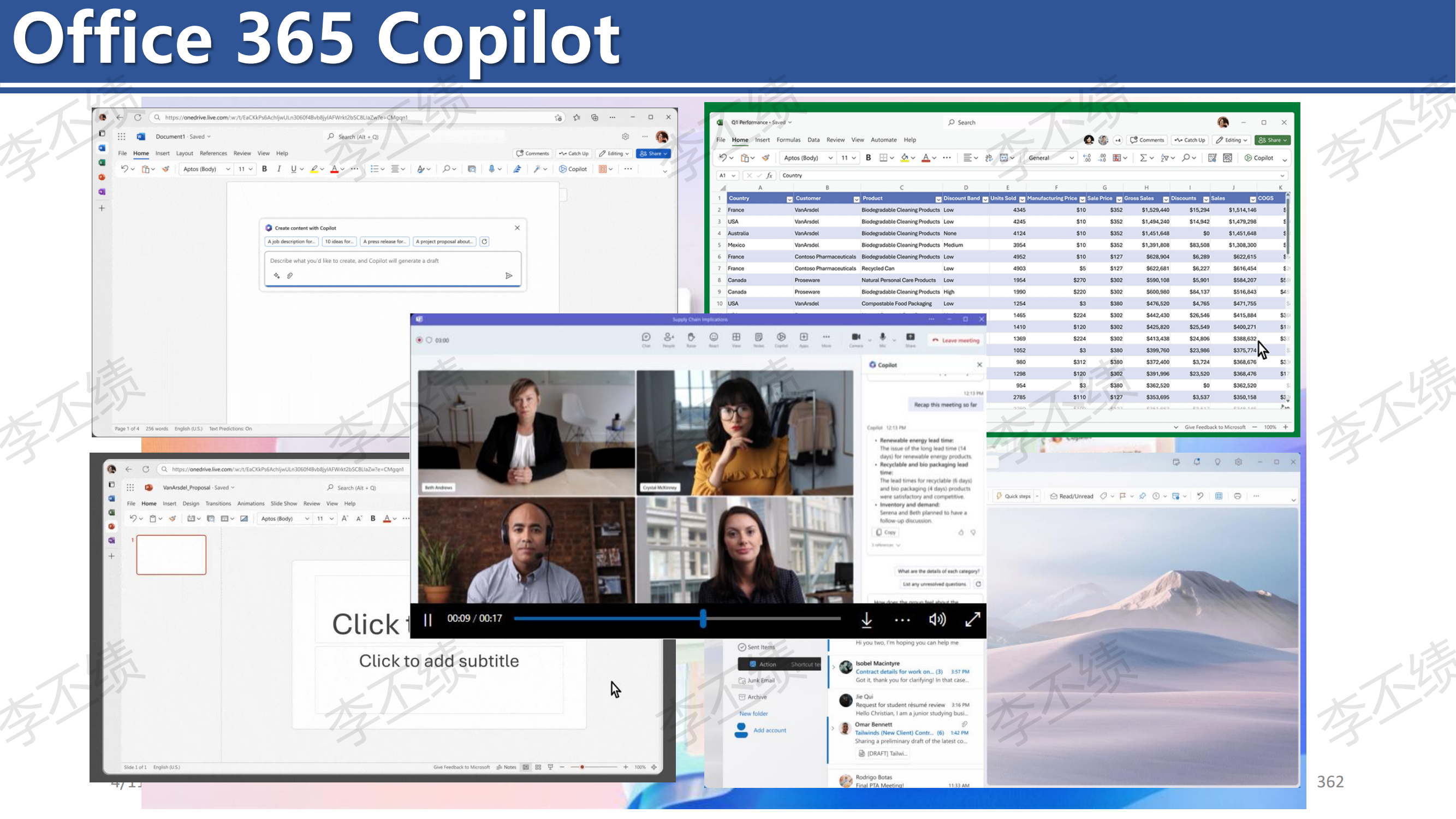Mute the video using the speaker icon
The image size is (1456, 819).
tap(937, 620)
